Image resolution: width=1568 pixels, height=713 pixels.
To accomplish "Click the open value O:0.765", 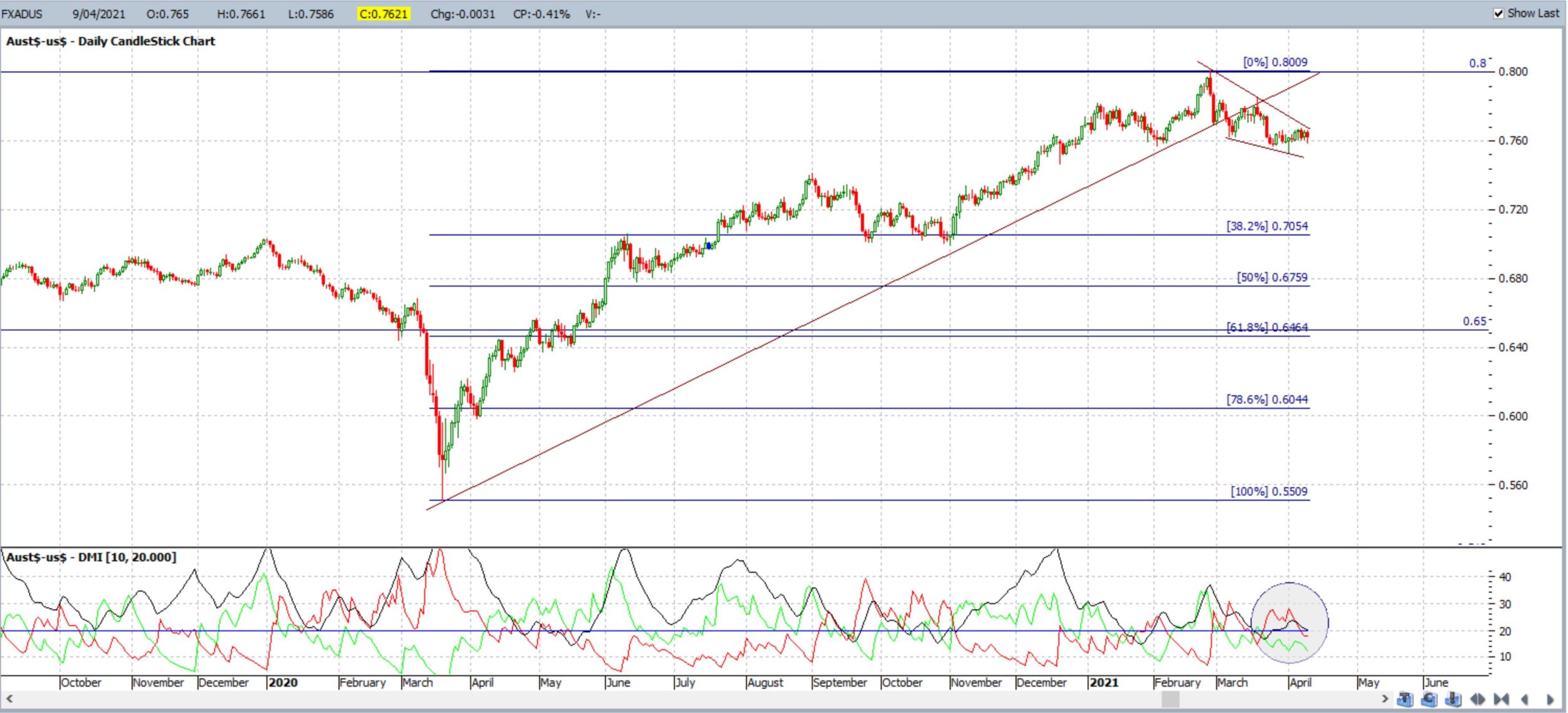I will coord(167,14).
